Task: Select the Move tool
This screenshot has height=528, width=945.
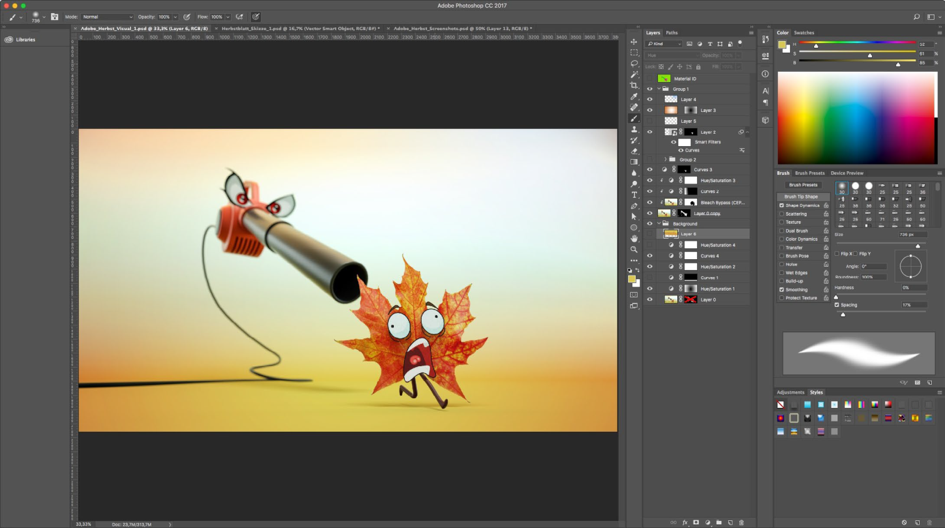Action: click(634, 42)
